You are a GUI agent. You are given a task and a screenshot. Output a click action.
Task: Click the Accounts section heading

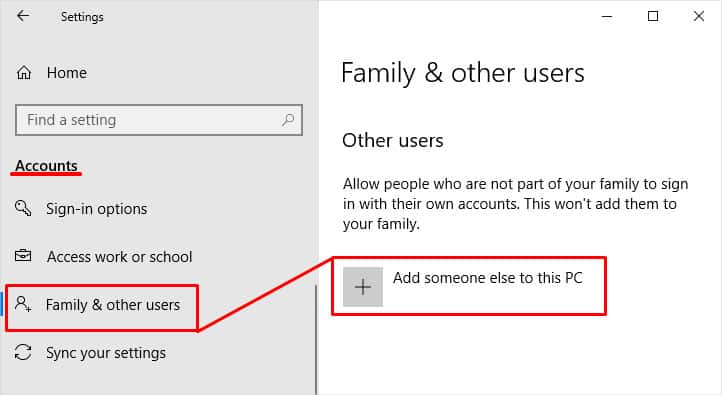47,166
